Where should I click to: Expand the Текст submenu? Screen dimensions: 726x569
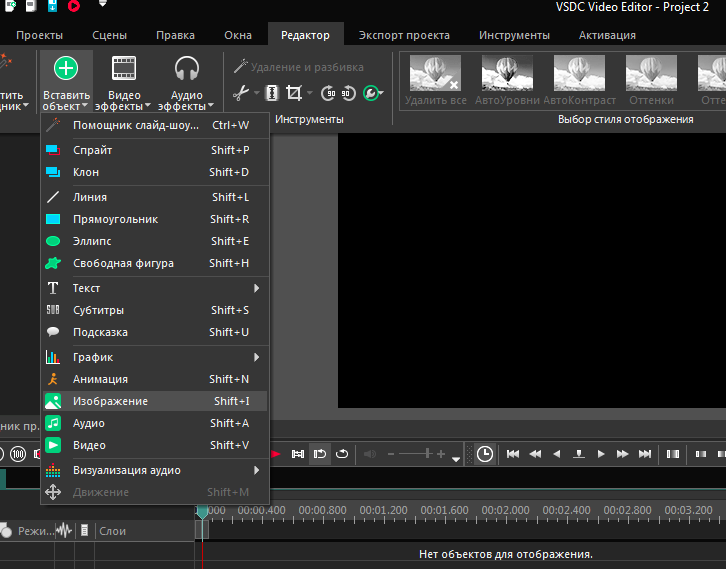[155, 288]
